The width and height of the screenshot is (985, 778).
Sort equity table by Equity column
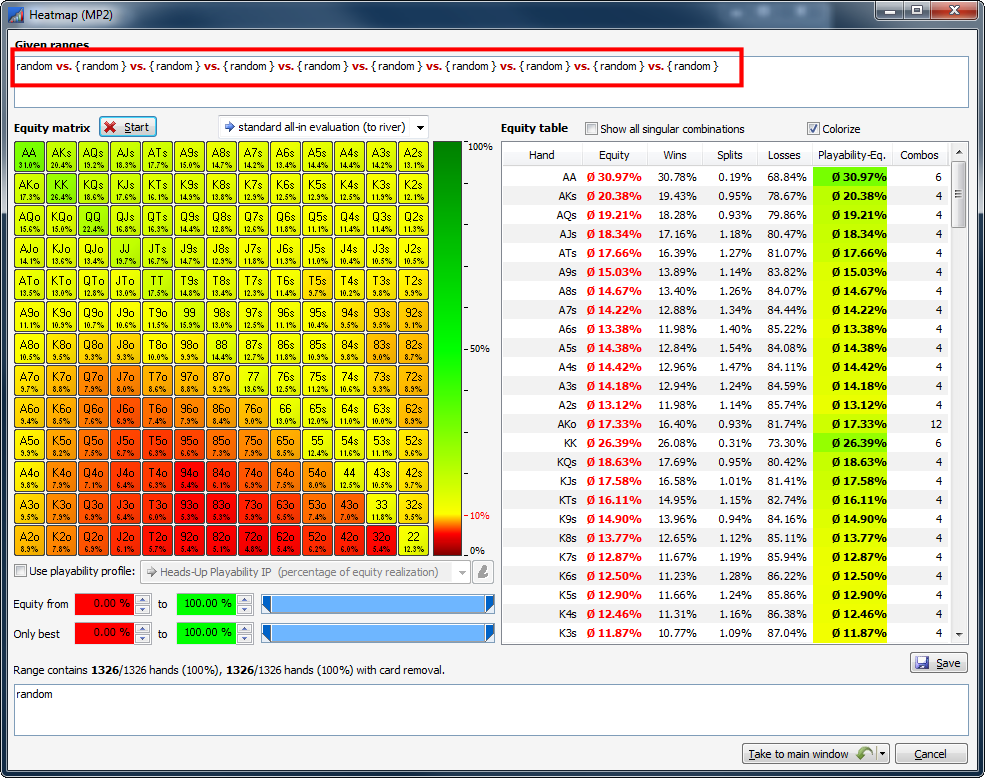614,155
